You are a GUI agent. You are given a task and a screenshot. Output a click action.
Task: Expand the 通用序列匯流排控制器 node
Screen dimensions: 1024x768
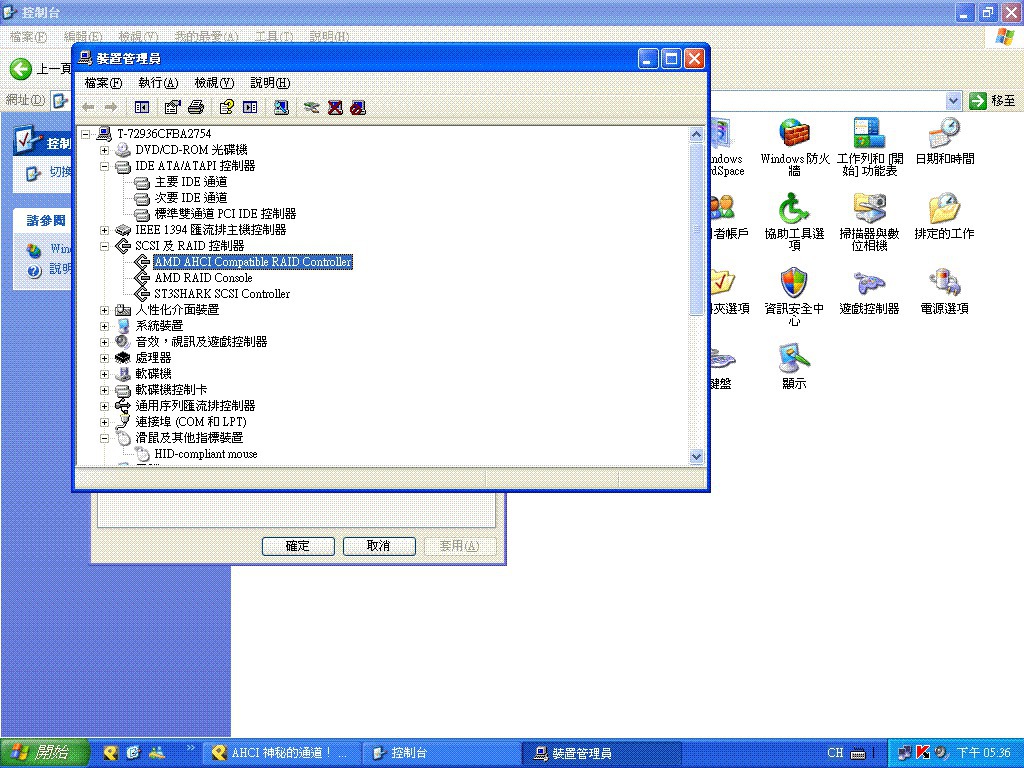point(104,406)
